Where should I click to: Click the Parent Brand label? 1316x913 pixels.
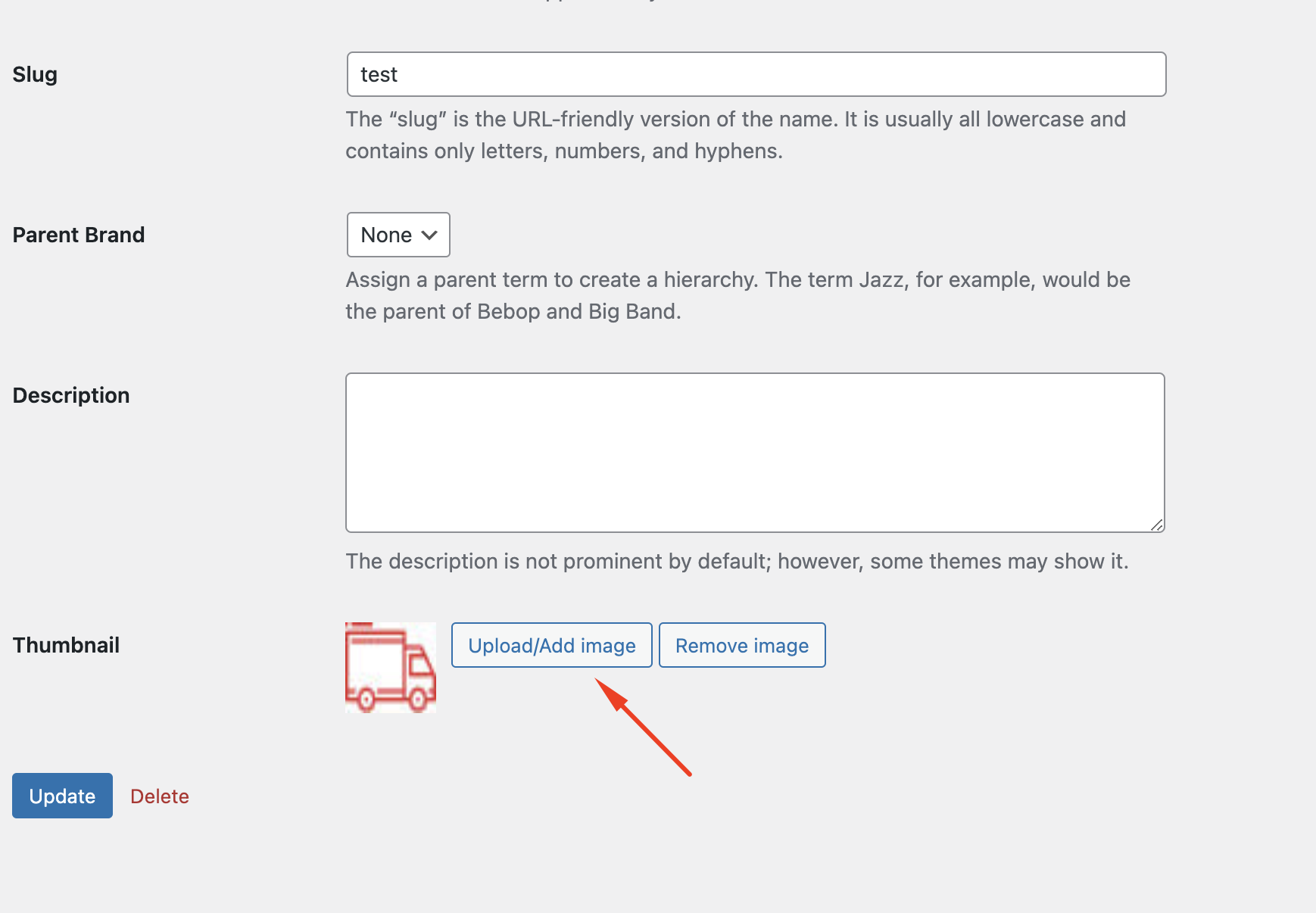coord(79,235)
